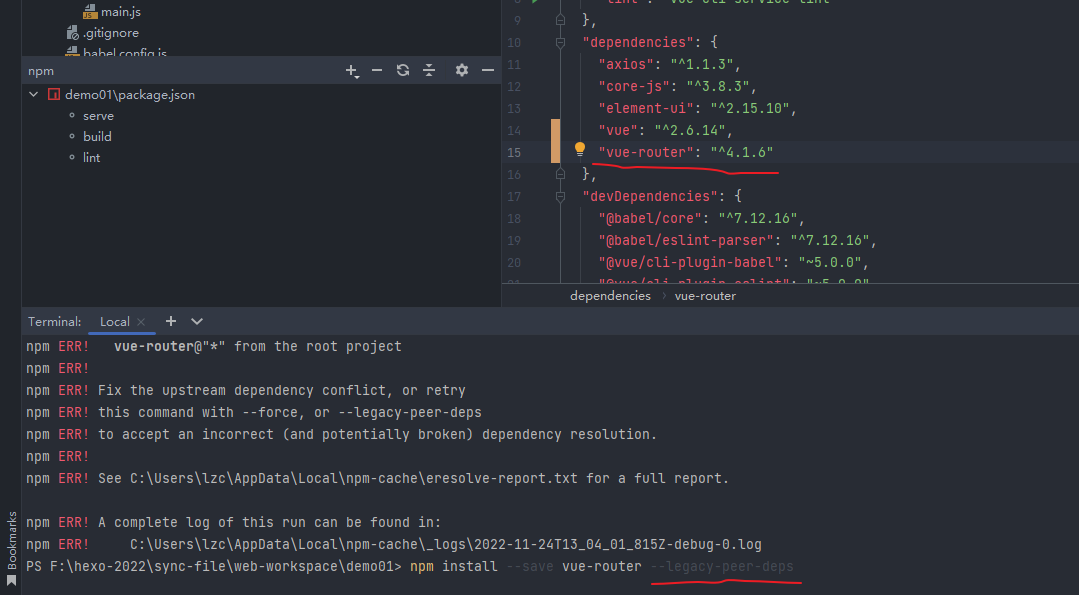This screenshot has width=1079, height=595.
Task: Click the "Fix the upstream dependency conflict" line
Action: click(281, 390)
